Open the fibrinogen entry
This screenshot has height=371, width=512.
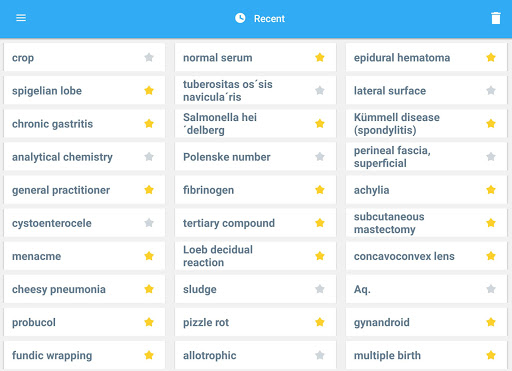[x=255, y=190]
